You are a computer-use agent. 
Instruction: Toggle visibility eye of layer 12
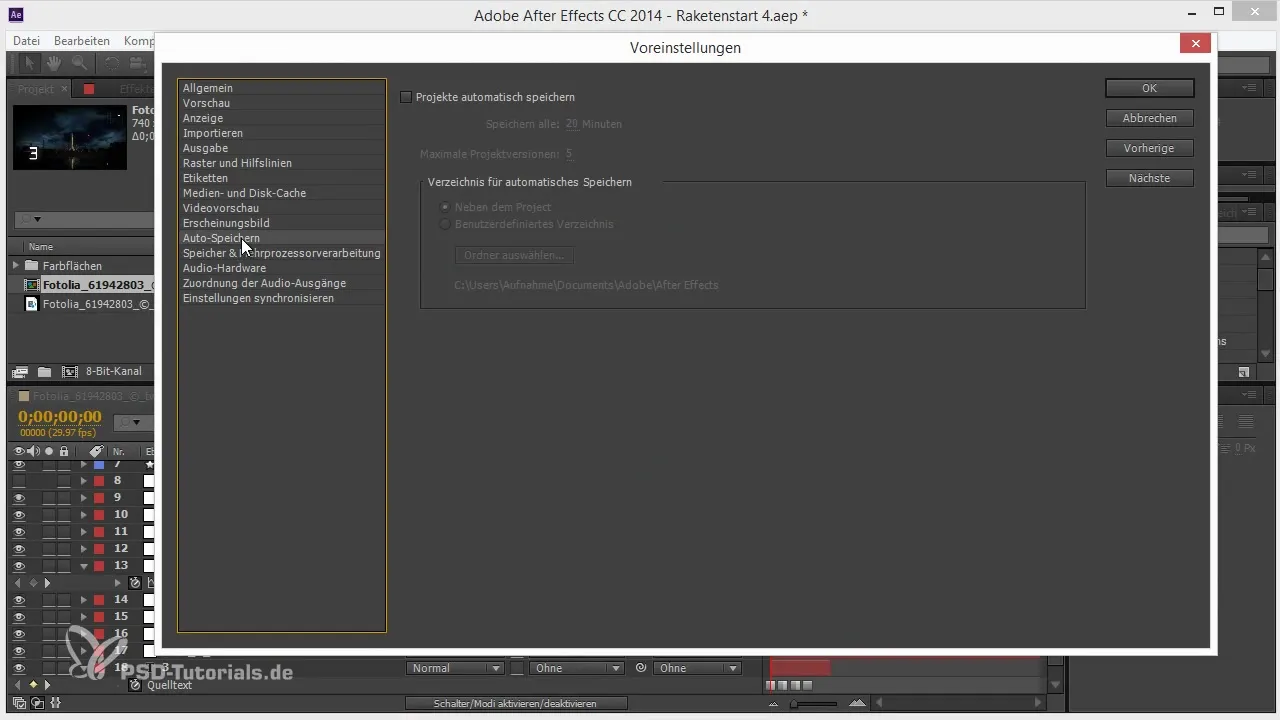[19, 548]
